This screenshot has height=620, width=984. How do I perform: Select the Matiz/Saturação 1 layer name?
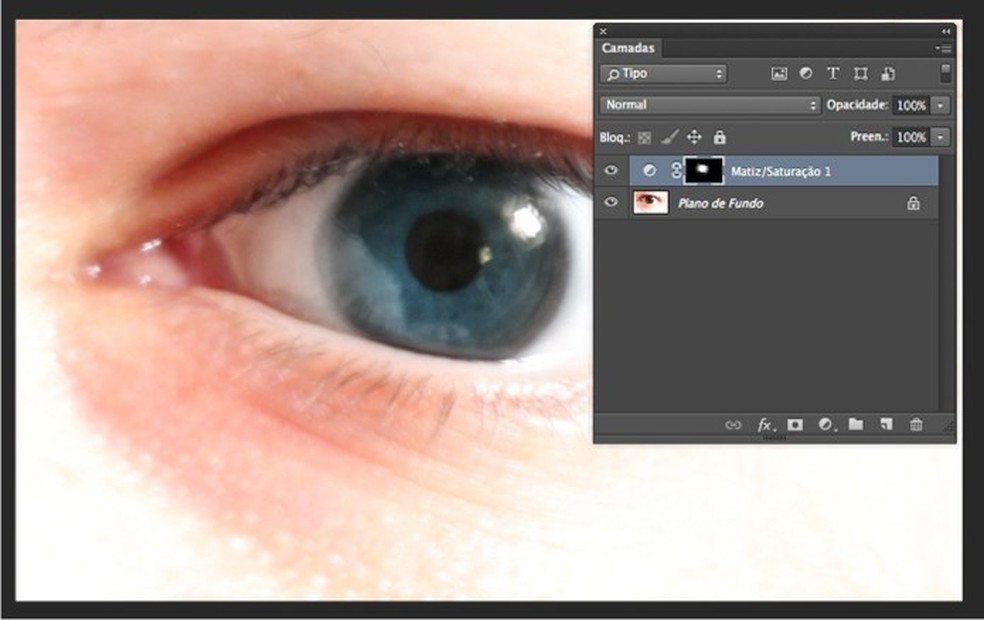tap(781, 171)
